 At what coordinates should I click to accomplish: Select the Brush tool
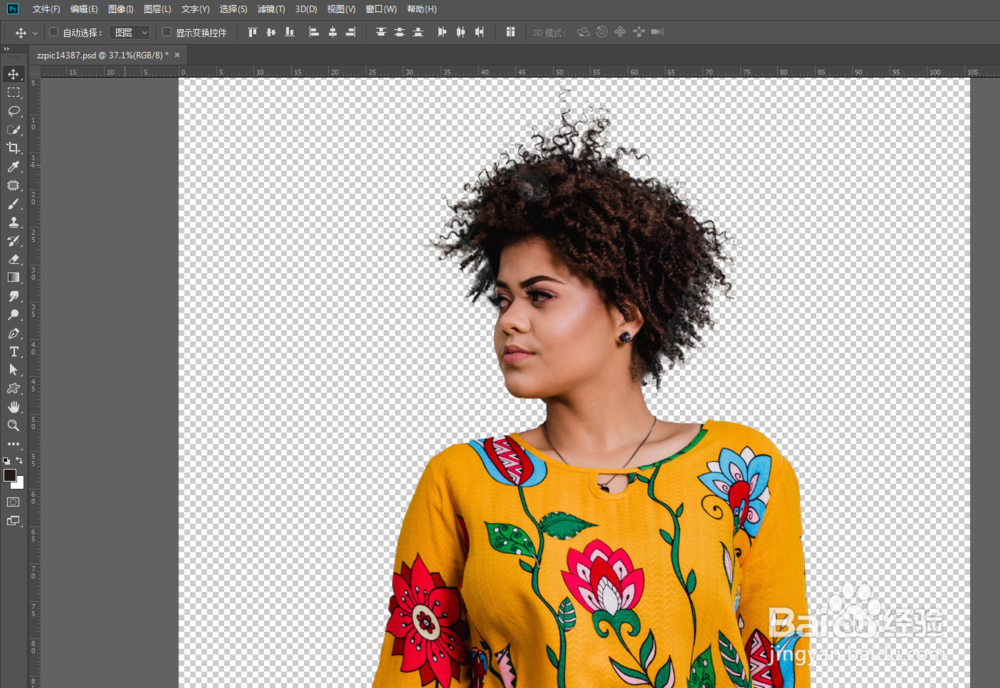coord(13,204)
